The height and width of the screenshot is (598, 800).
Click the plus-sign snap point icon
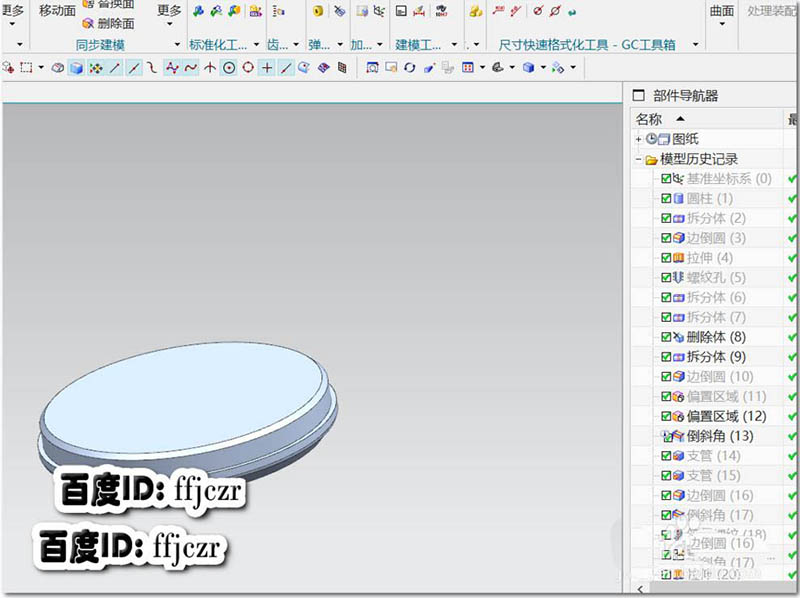point(267,68)
